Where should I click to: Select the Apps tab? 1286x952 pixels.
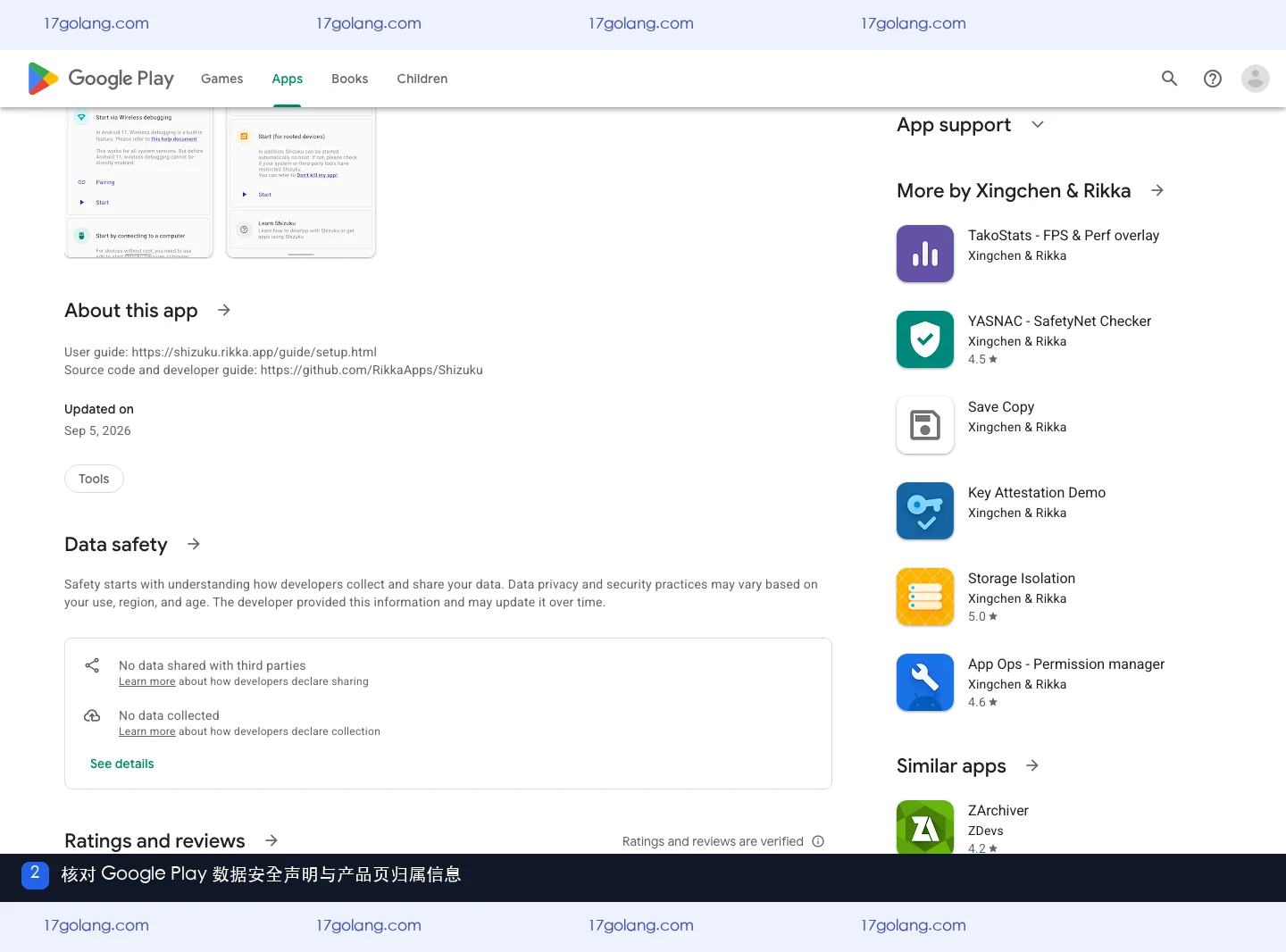click(x=288, y=79)
